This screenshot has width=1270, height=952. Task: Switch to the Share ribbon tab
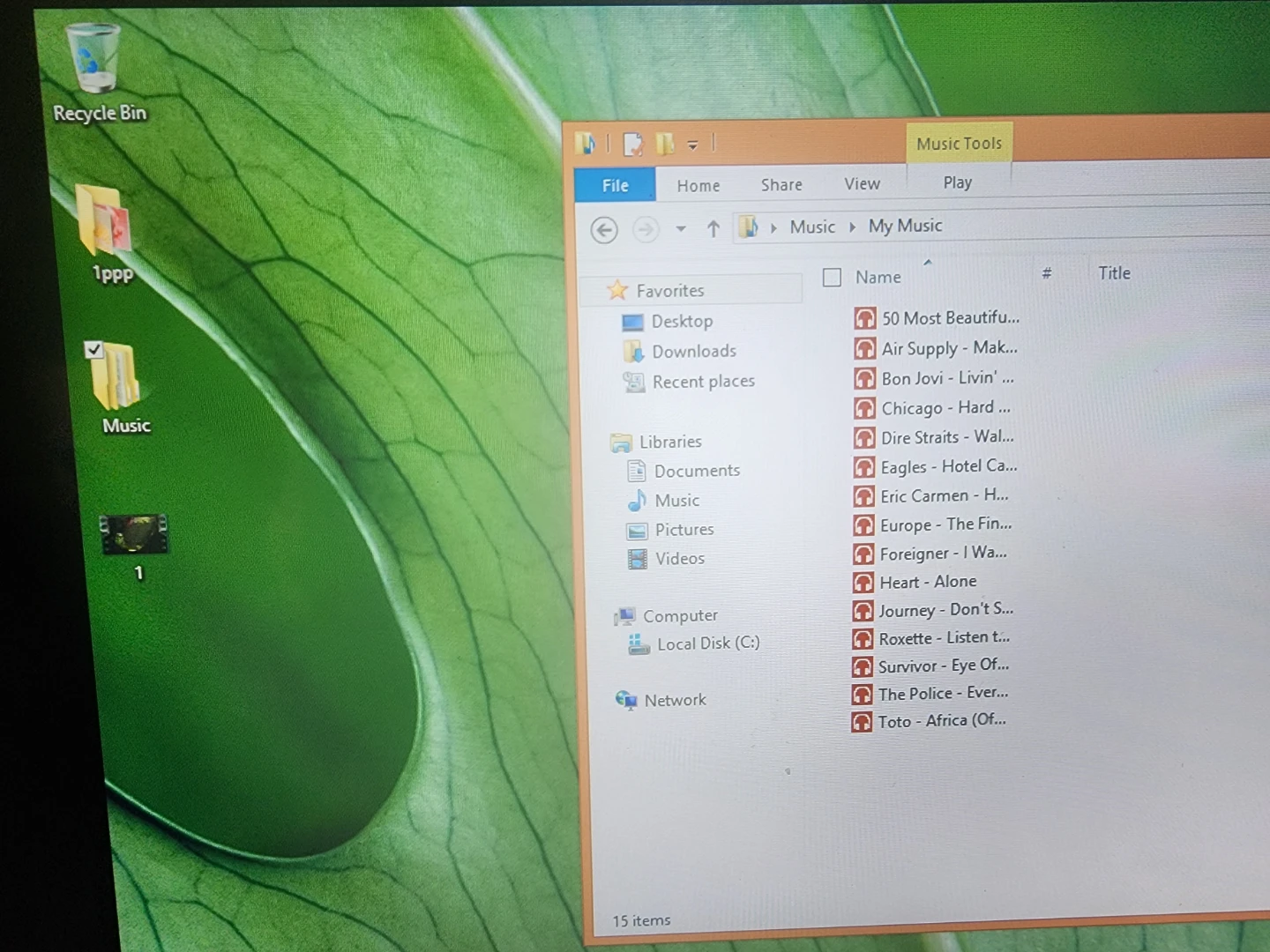(781, 184)
